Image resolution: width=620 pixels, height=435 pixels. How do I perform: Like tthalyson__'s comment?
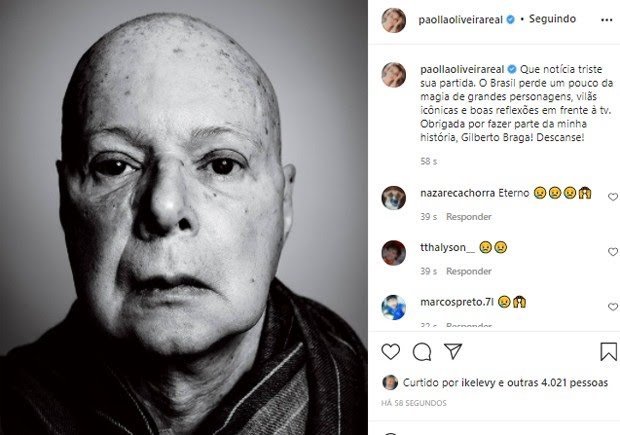click(x=613, y=252)
